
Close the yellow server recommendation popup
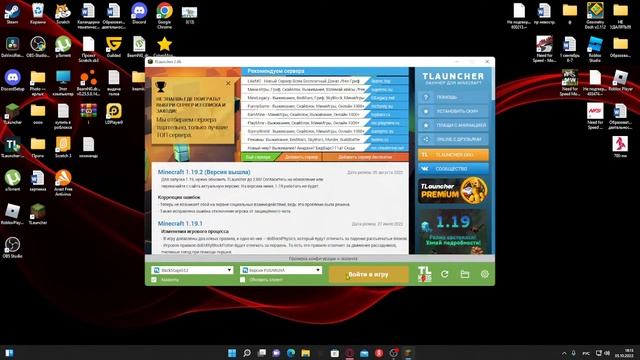(x=228, y=83)
